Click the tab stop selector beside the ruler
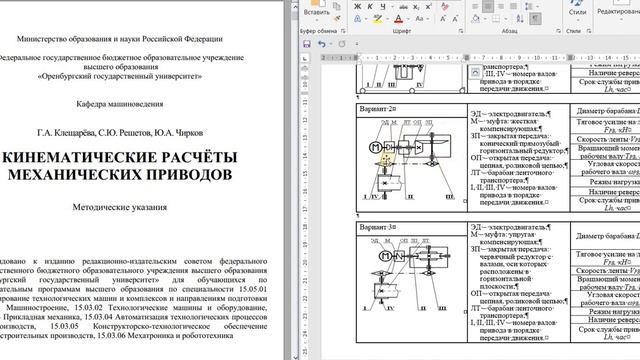 point(305,58)
